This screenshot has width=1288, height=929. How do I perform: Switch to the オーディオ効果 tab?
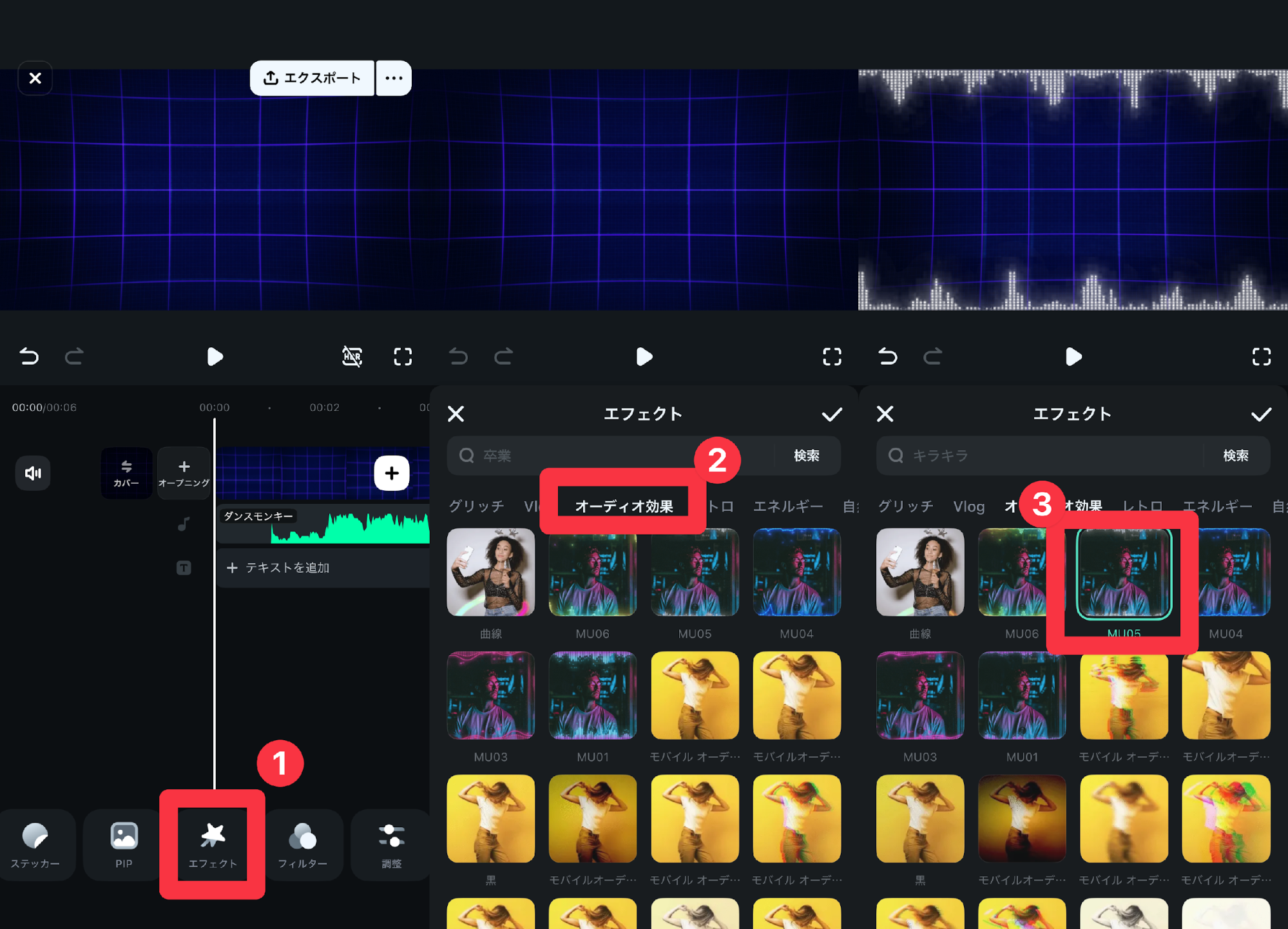tap(623, 506)
